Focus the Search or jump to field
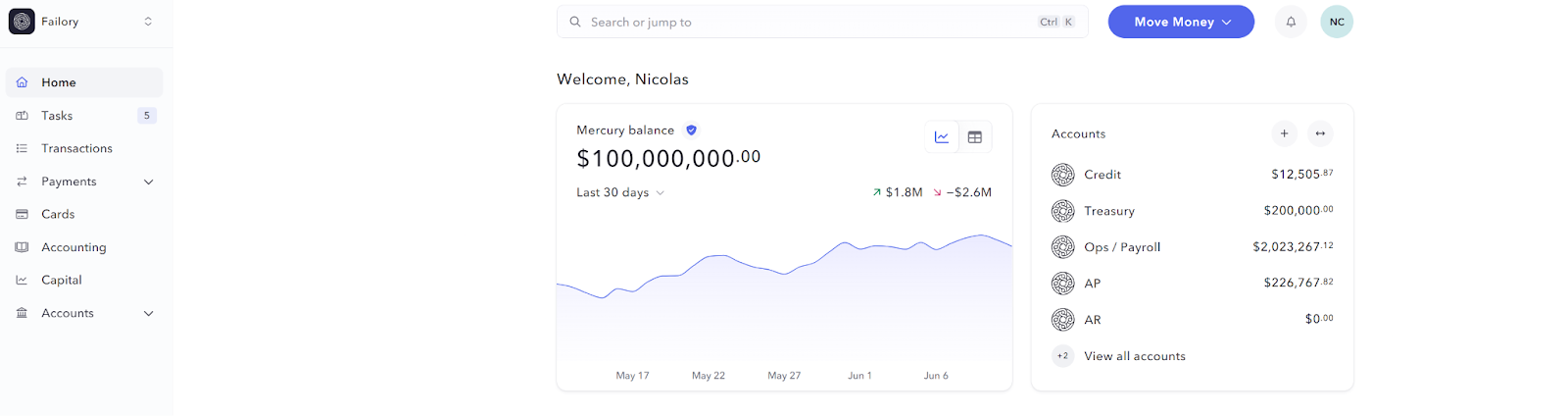1568x416 pixels. 822,22
